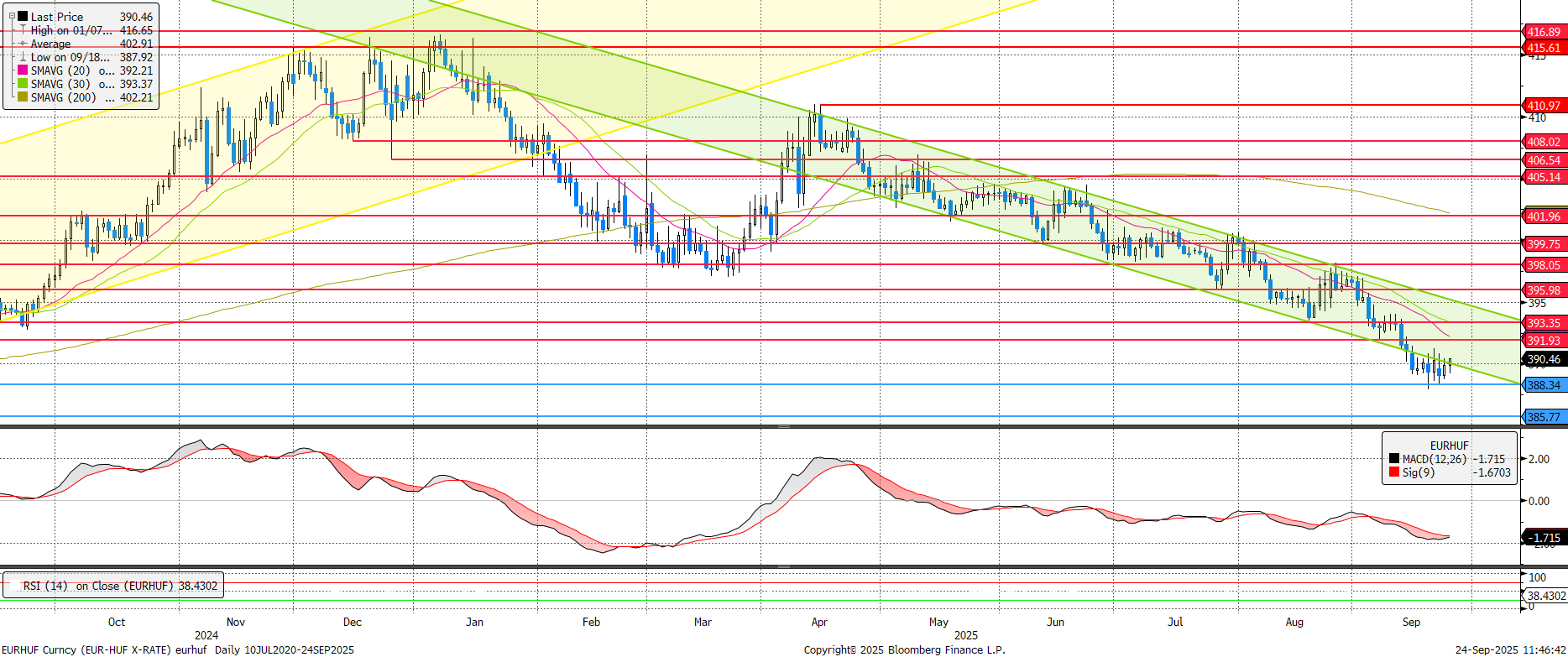Viewport: 1568px width, 657px height.
Task: Select the olive SMAVG (200) color swatch
Action: [x=23, y=97]
